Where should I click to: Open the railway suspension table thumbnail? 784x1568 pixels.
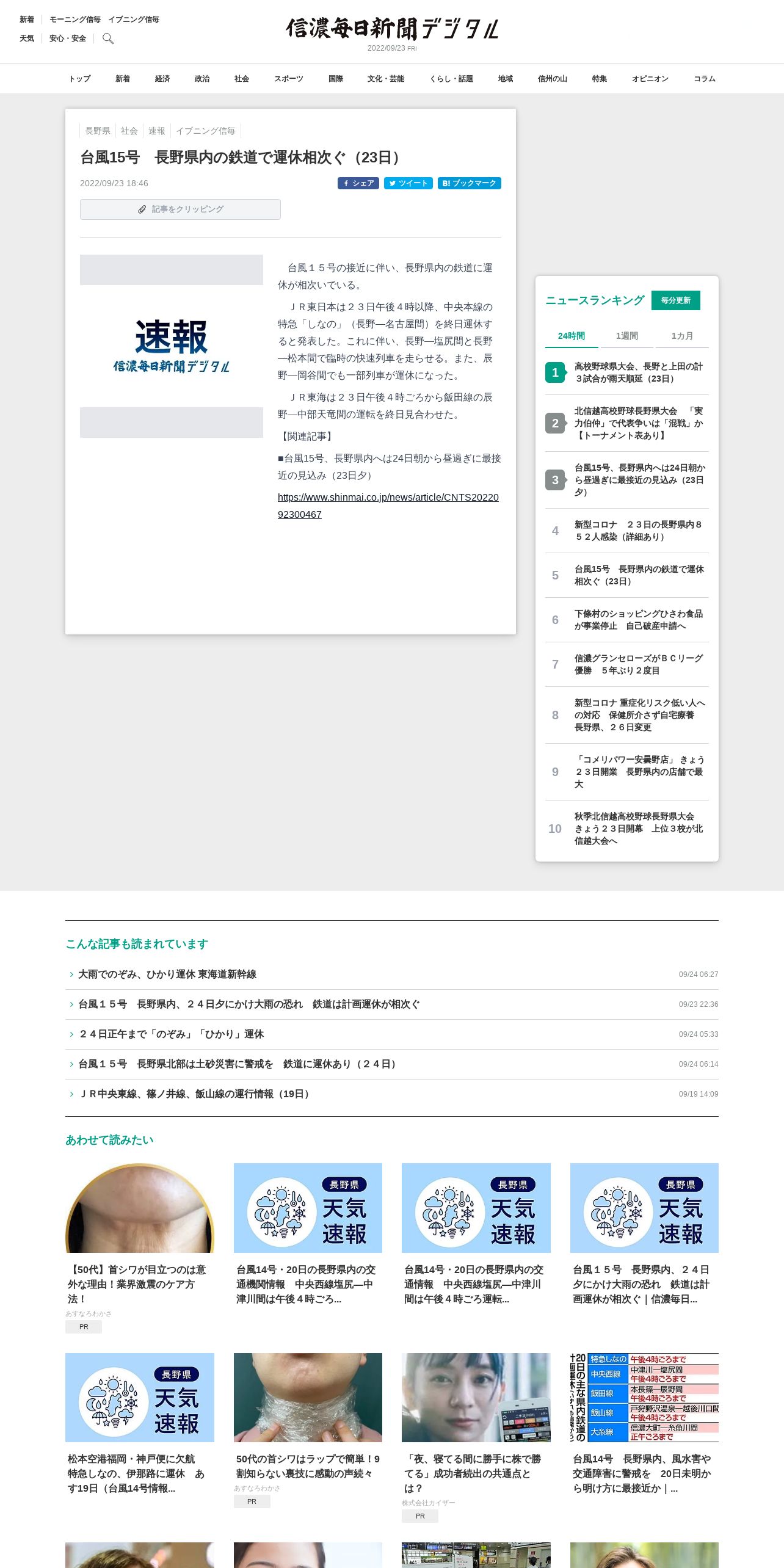tap(644, 1398)
